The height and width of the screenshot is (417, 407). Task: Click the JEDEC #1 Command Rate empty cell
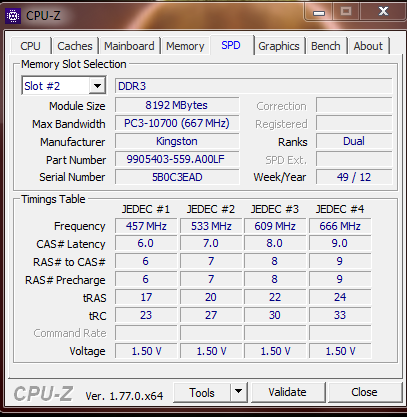(x=146, y=333)
